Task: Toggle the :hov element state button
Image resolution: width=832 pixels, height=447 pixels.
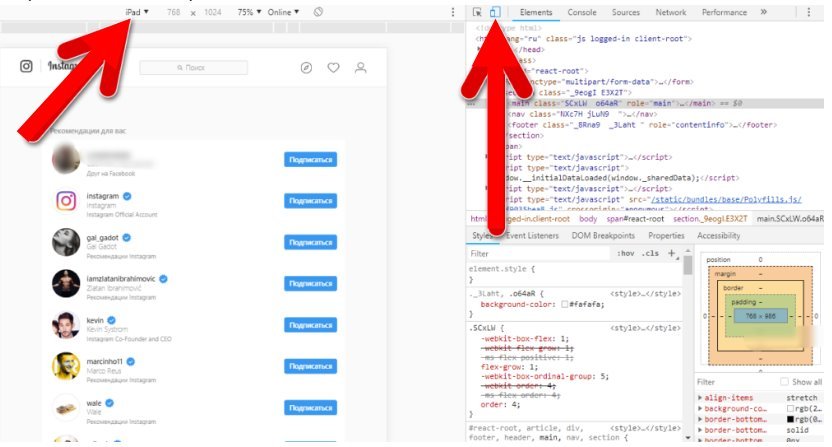Action: click(626, 253)
